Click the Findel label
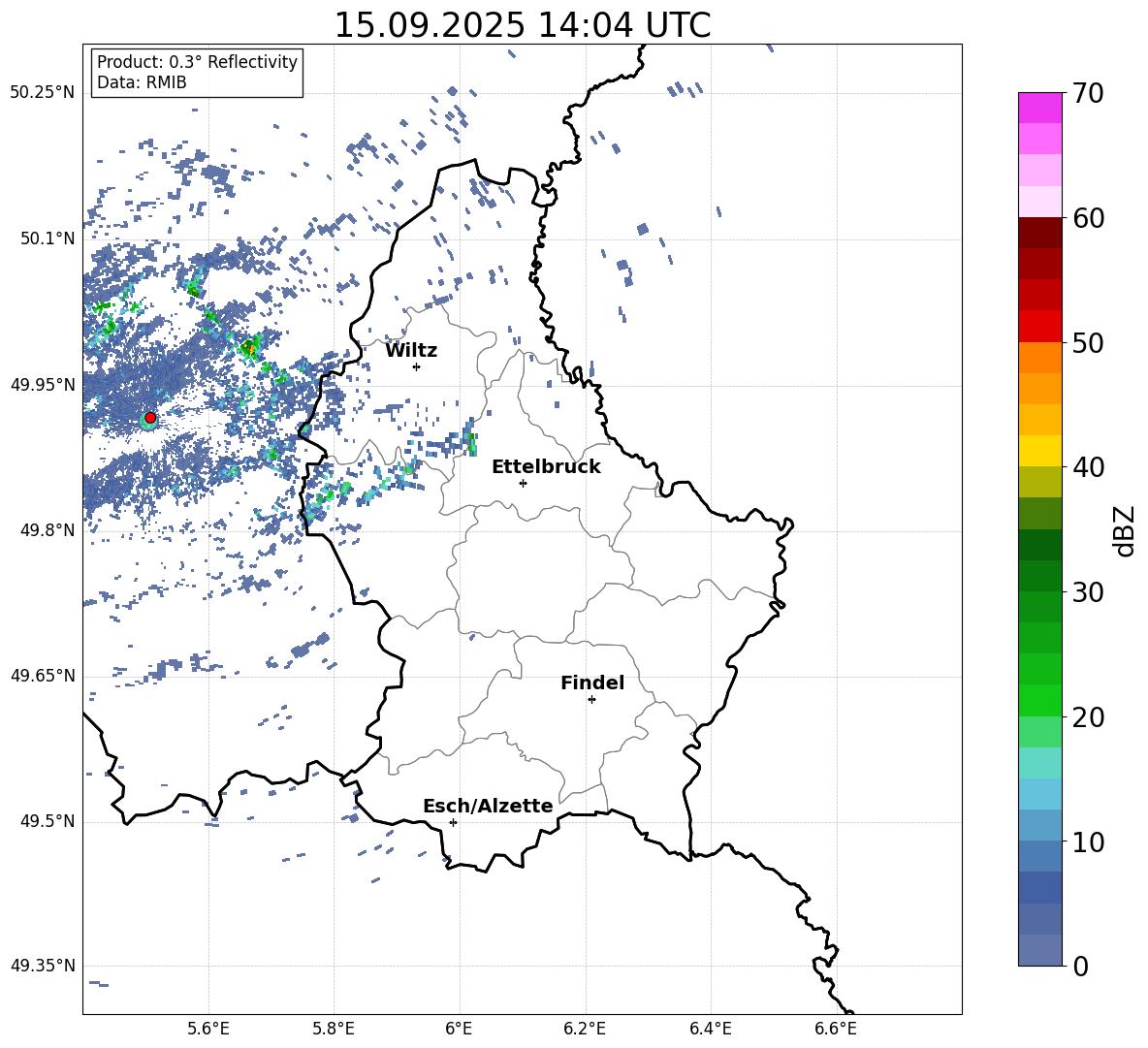Screen dimensions: 1148x1048 [x=592, y=683]
